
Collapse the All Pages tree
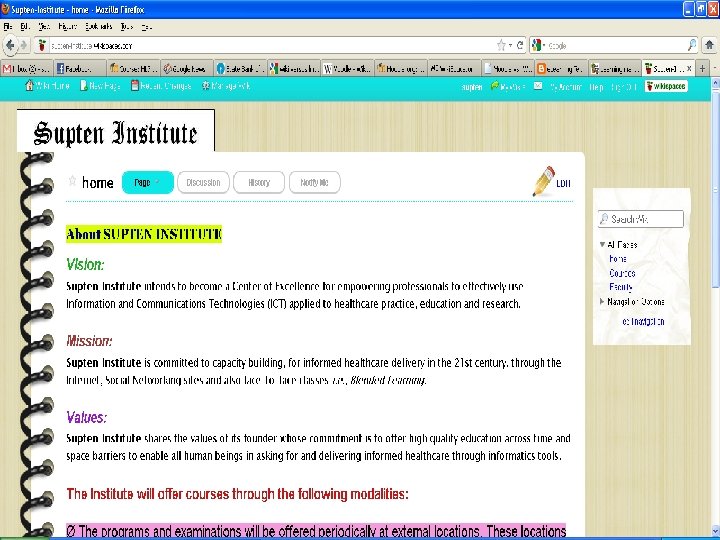[602, 244]
